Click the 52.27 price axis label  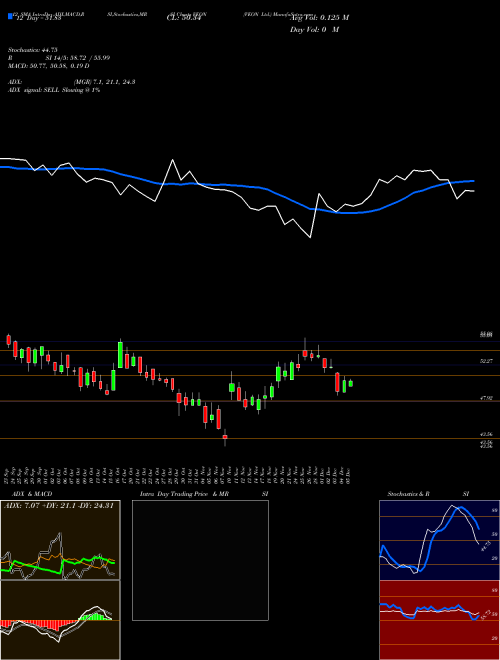486,361
